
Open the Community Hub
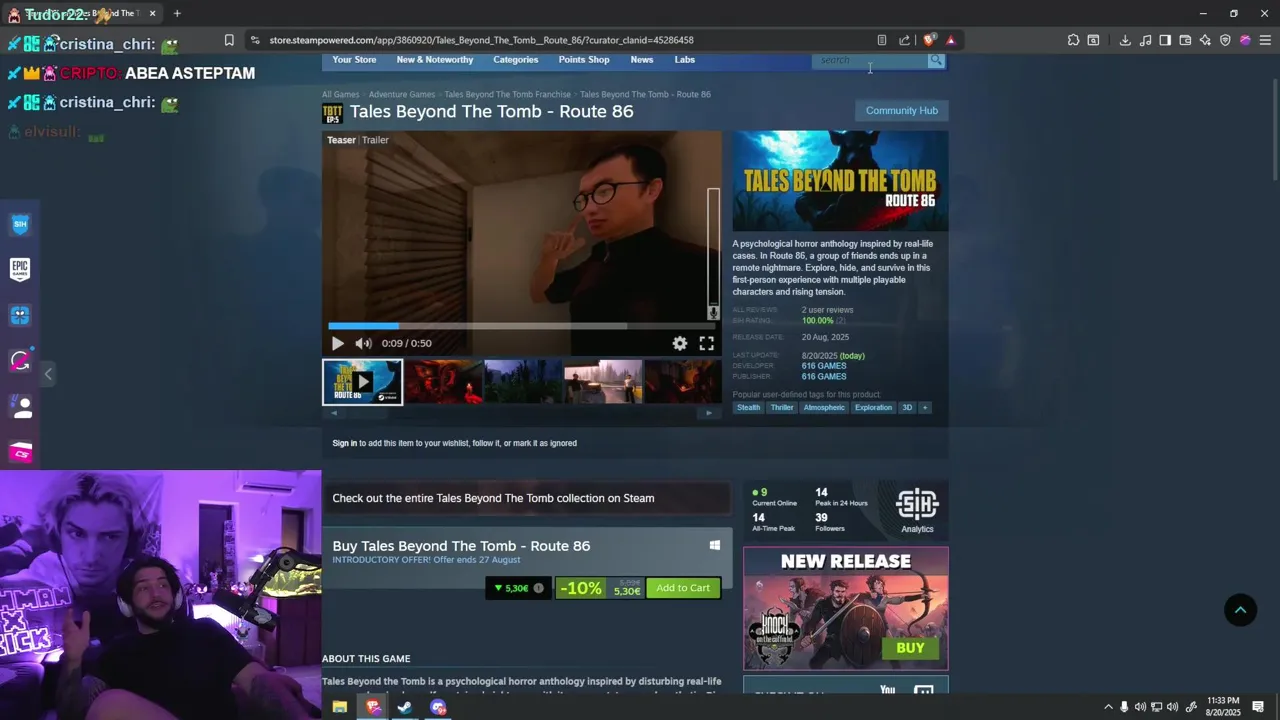click(x=902, y=111)
